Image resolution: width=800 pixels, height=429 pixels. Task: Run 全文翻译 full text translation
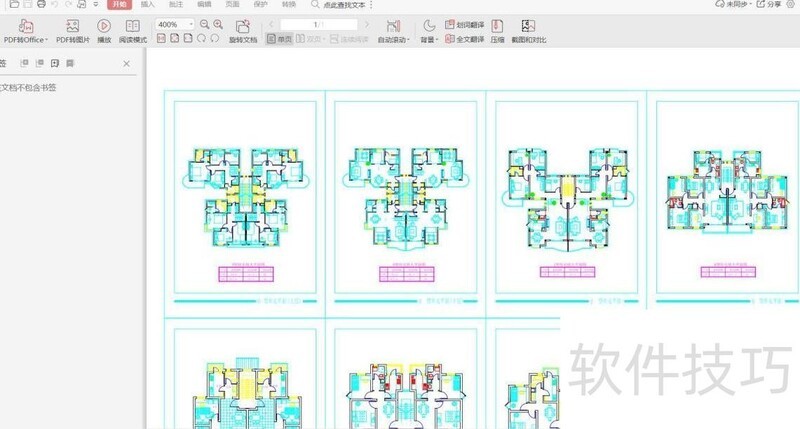pos(464,39)
